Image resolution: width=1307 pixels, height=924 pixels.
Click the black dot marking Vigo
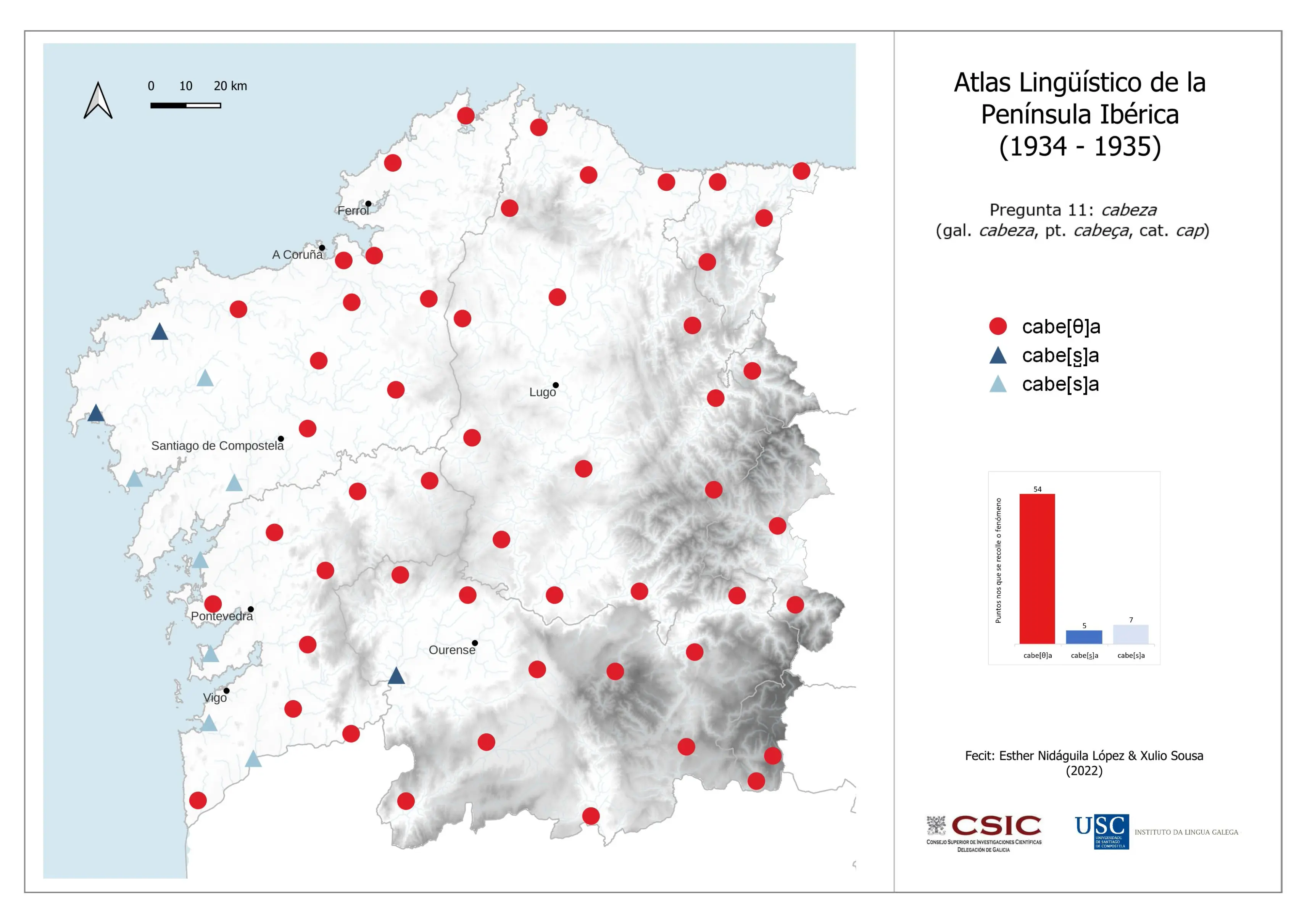227,691
